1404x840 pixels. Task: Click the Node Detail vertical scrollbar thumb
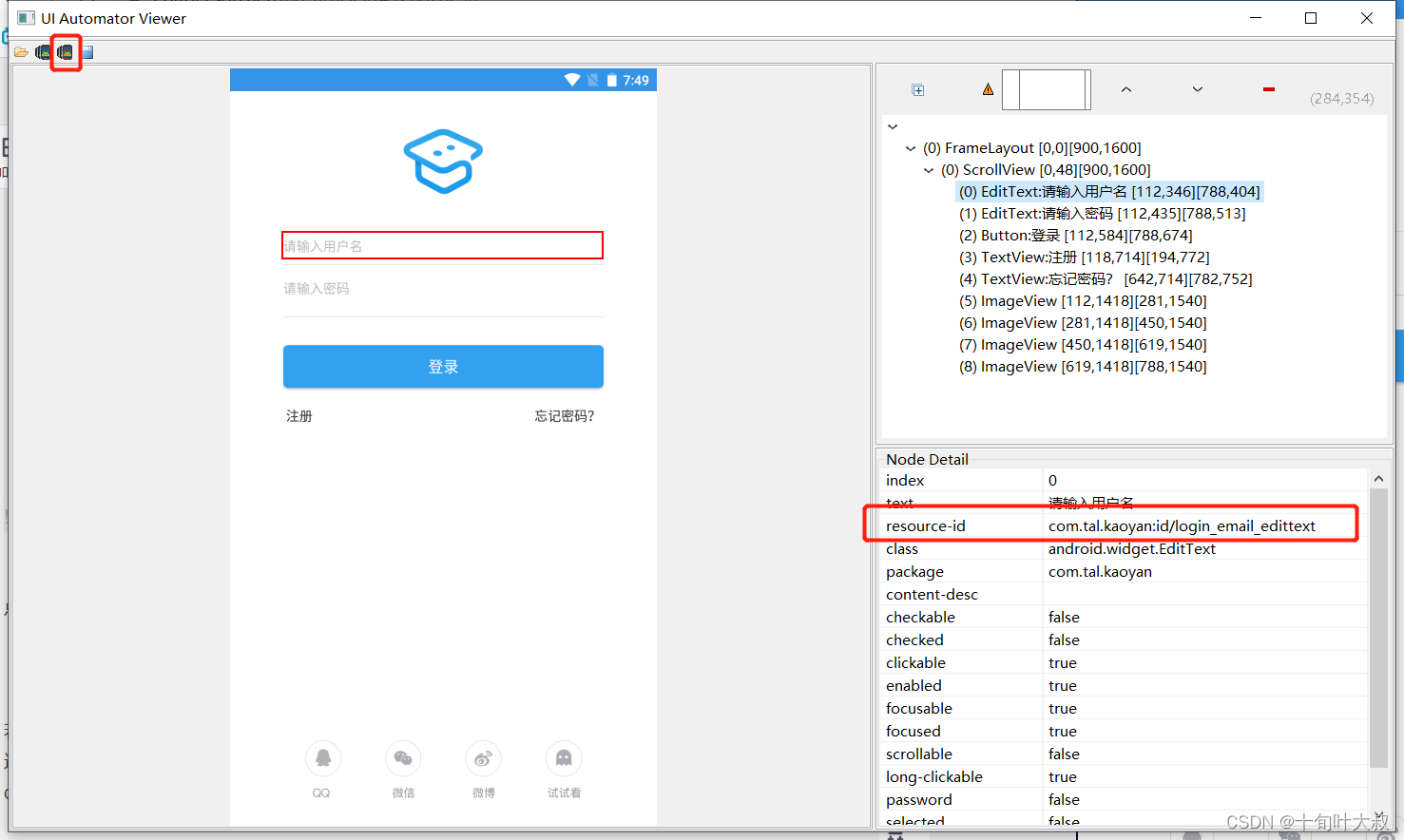pyautogui.click(x=1378, y=627)
